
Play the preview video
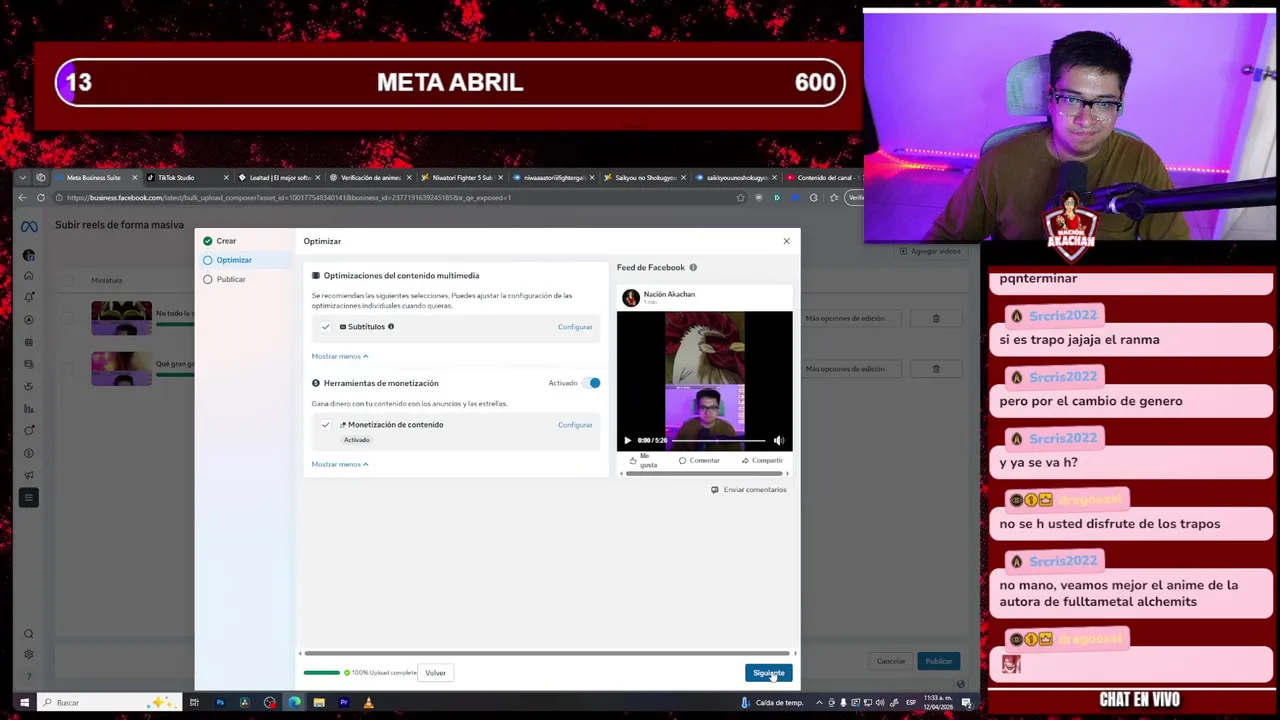pos(627,440)
